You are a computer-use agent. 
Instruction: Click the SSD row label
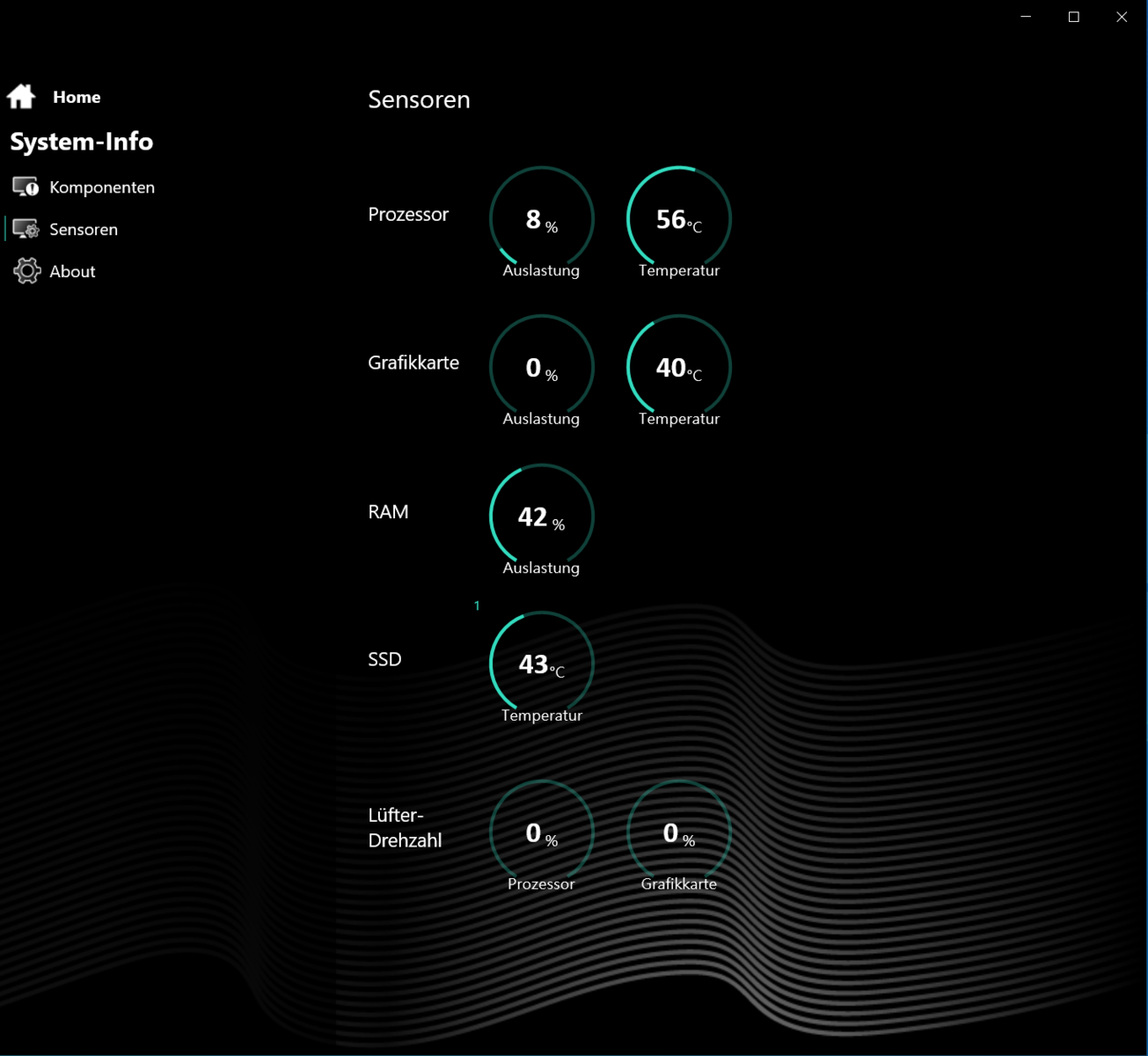coord(384,660)
